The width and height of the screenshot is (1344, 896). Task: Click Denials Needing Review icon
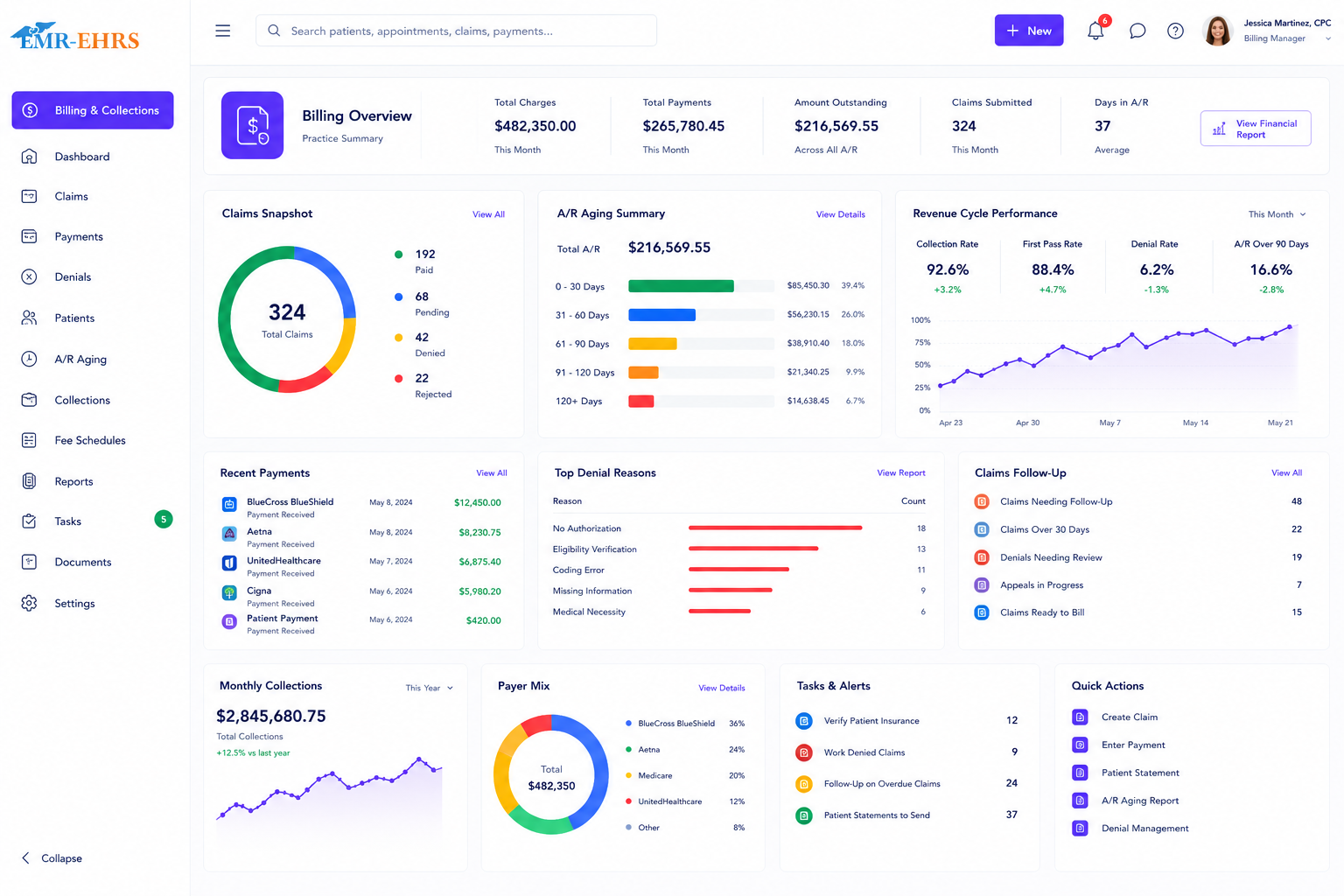[982, 557]
